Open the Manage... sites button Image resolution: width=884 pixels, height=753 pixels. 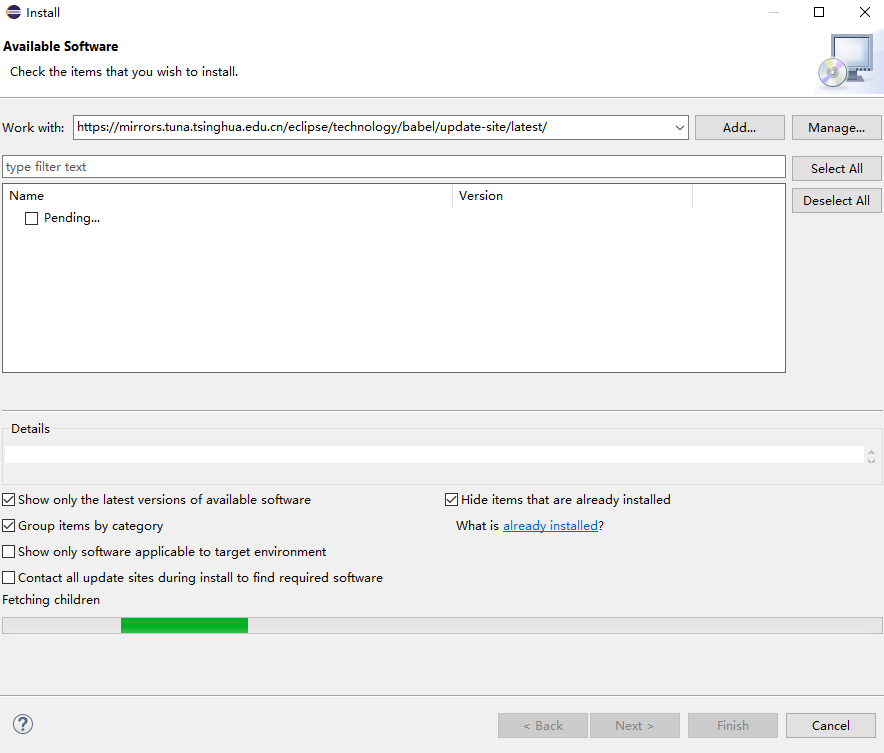[x=836, y=128]
